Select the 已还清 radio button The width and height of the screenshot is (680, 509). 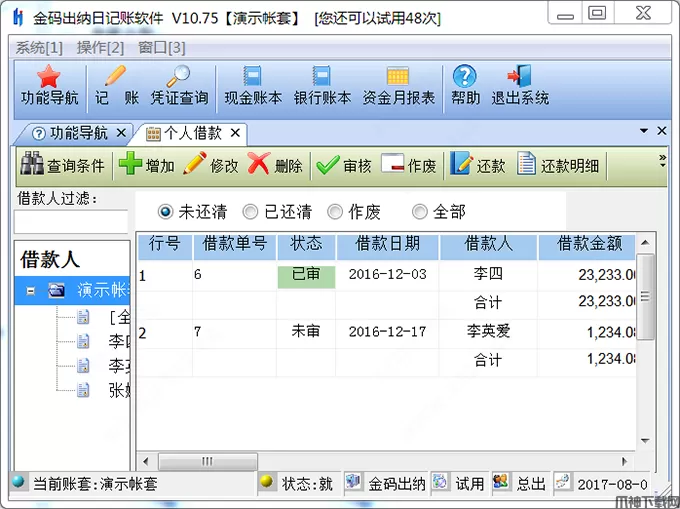(250, 212)
